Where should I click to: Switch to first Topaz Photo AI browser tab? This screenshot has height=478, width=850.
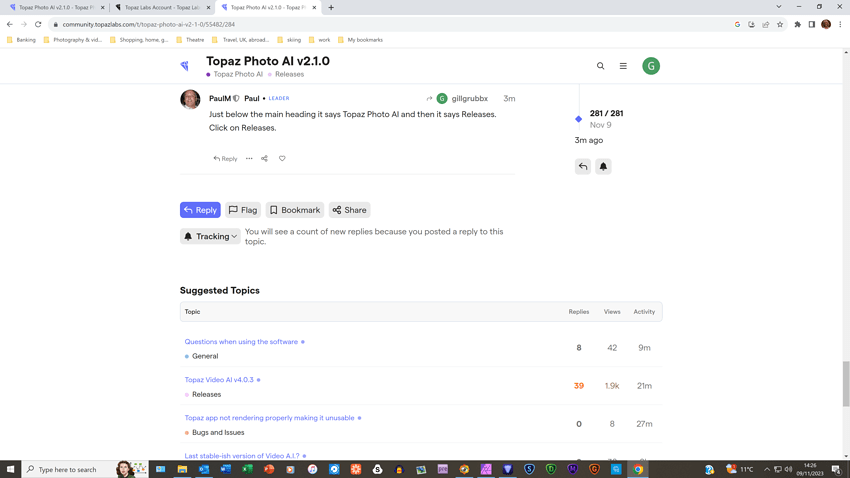click(56, 8)
